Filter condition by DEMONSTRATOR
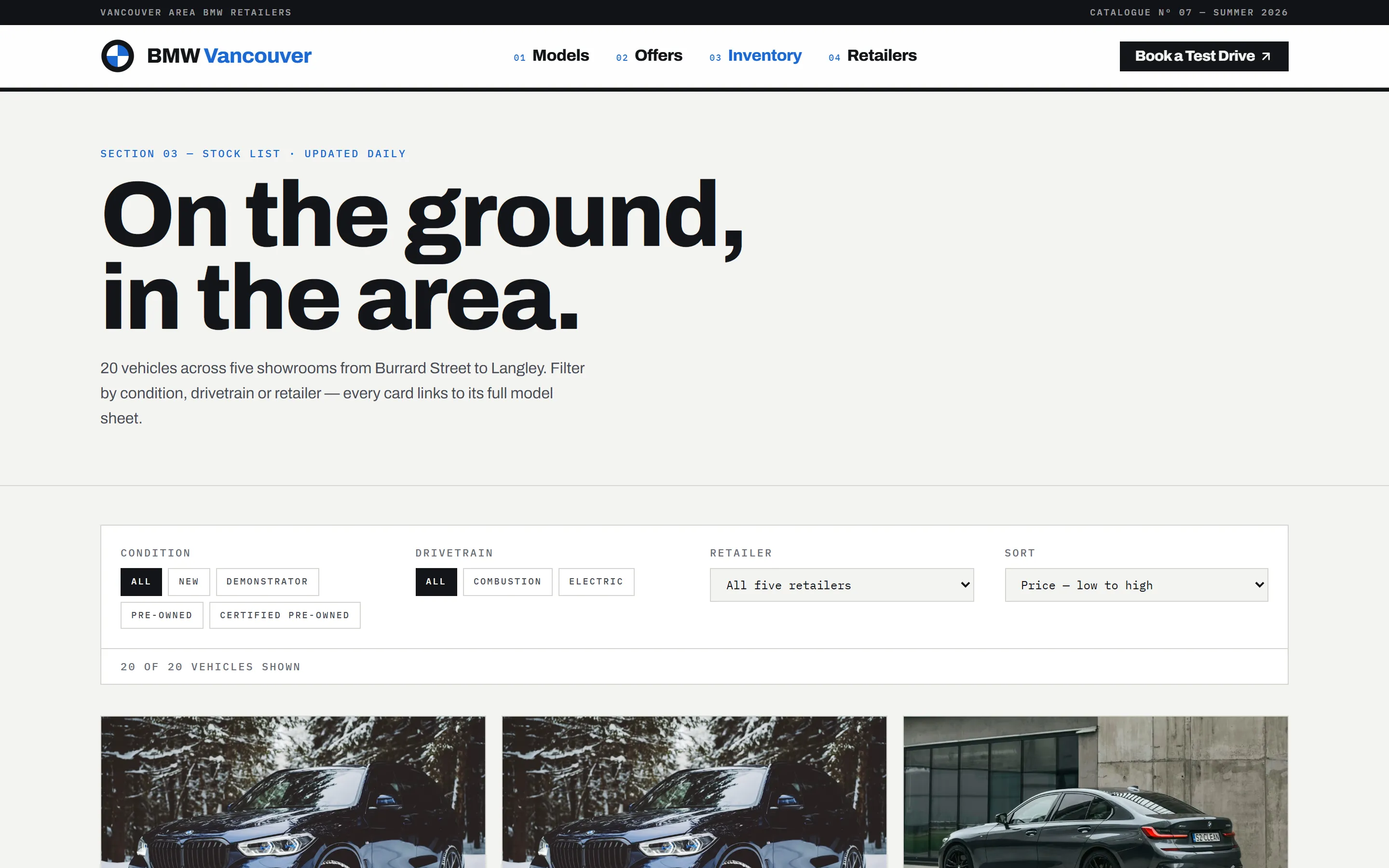The image size is (1389, 868). tap(268, 582)
